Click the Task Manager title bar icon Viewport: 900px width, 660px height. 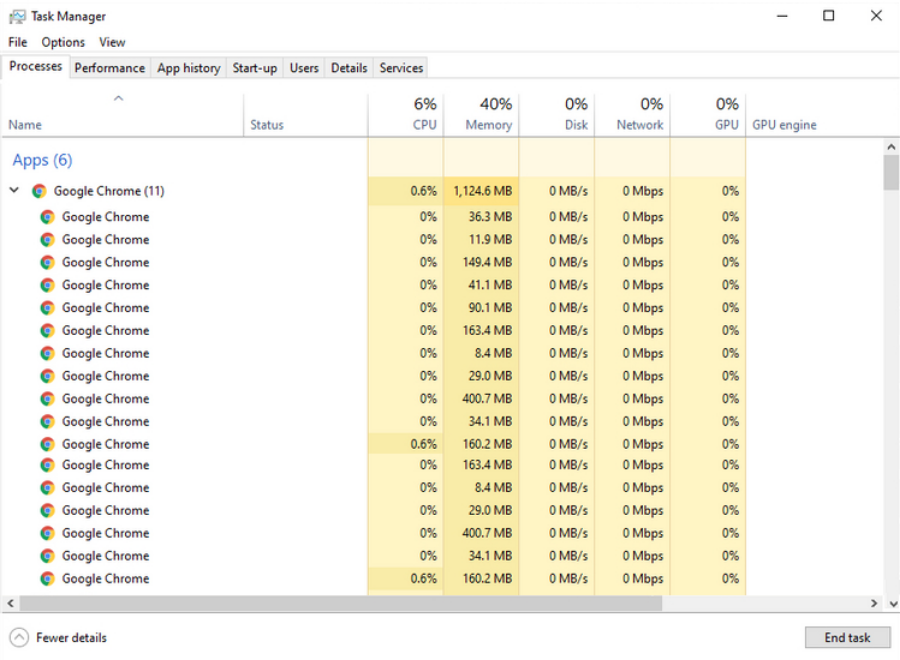click(x=17, y=17)
